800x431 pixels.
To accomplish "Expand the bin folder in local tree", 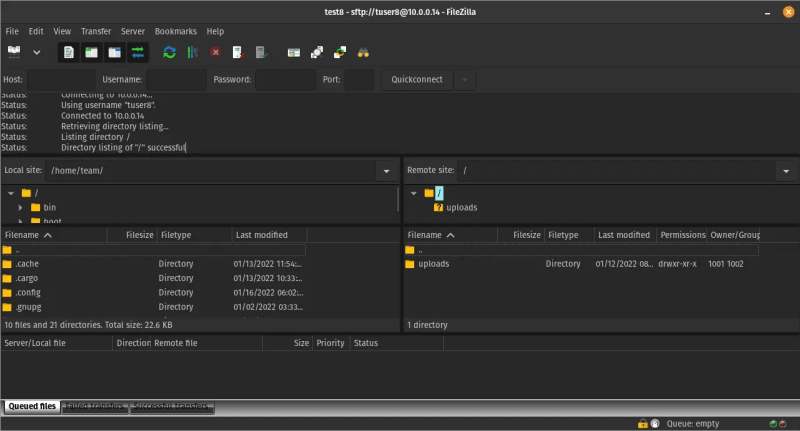I will coord(21,207).
